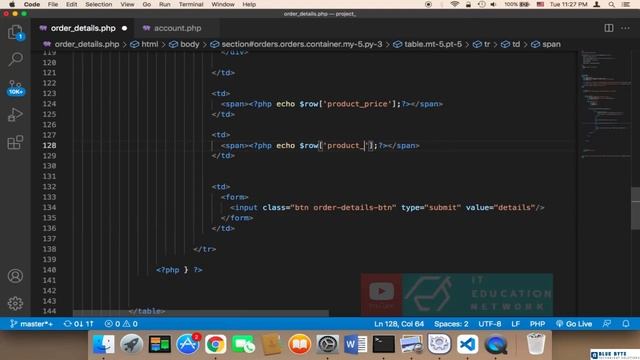This screenshot has height=360, width=640.
Task: Open Trash from the Dock
Action: click(536, 344)
